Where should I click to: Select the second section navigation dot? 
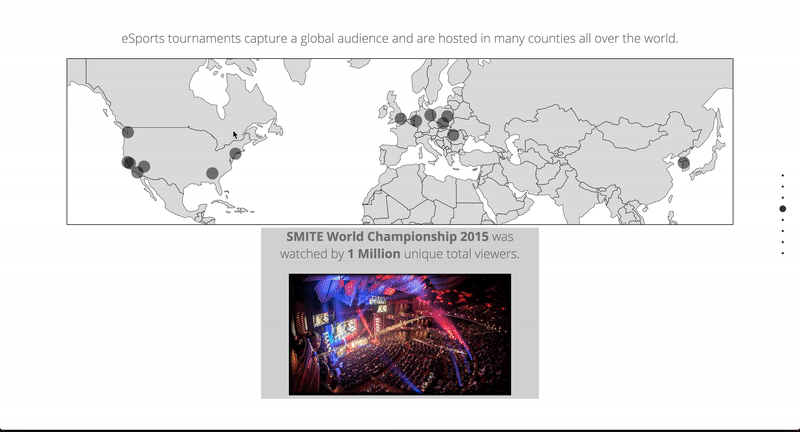click(x=782, y=186)
